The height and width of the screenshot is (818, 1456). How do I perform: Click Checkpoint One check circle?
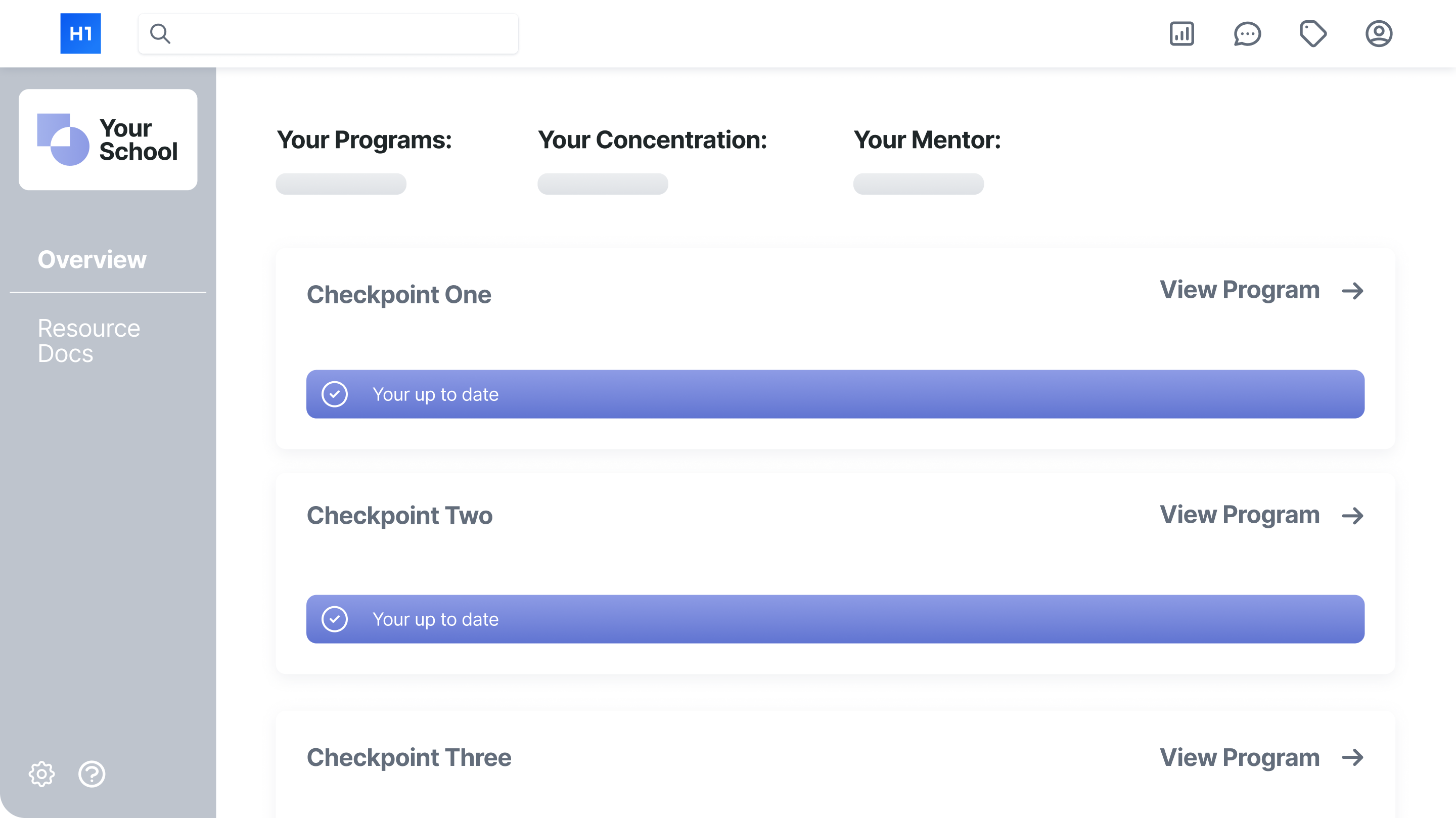[x=335, y=394]
